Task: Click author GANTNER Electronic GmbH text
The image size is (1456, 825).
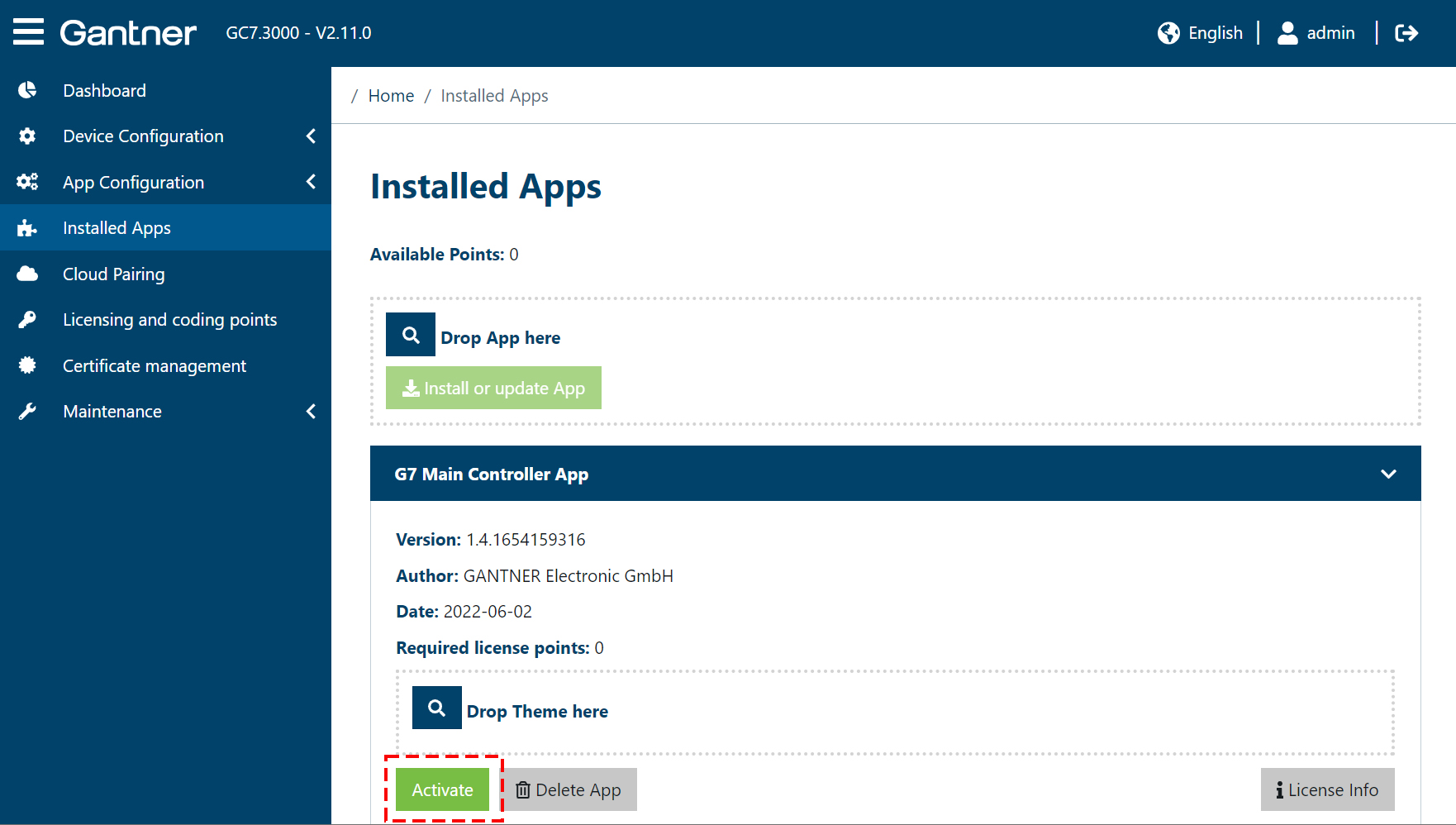Action: [568, 576]
